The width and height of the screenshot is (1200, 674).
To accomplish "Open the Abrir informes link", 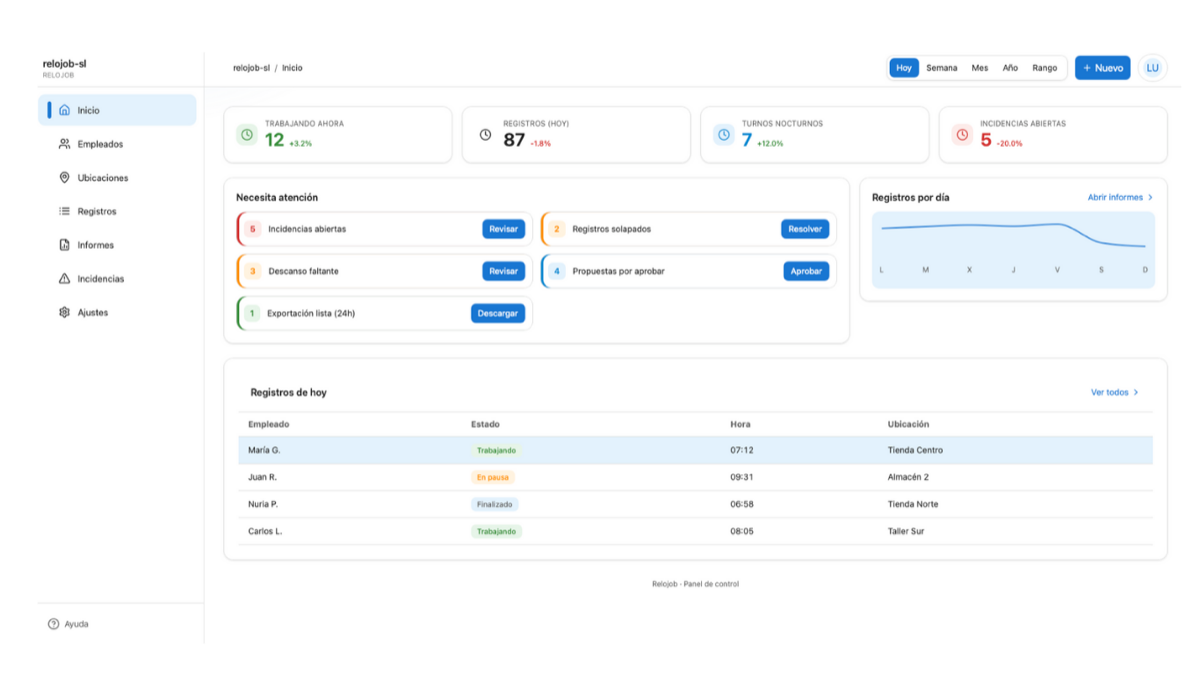I will click(1120, 198).
